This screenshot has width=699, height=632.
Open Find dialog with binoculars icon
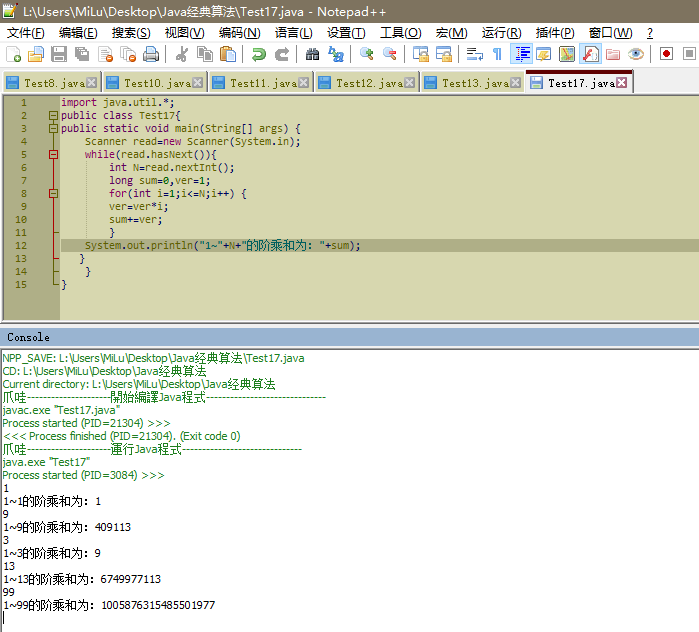pyautogui.click(x=312, y=54)
